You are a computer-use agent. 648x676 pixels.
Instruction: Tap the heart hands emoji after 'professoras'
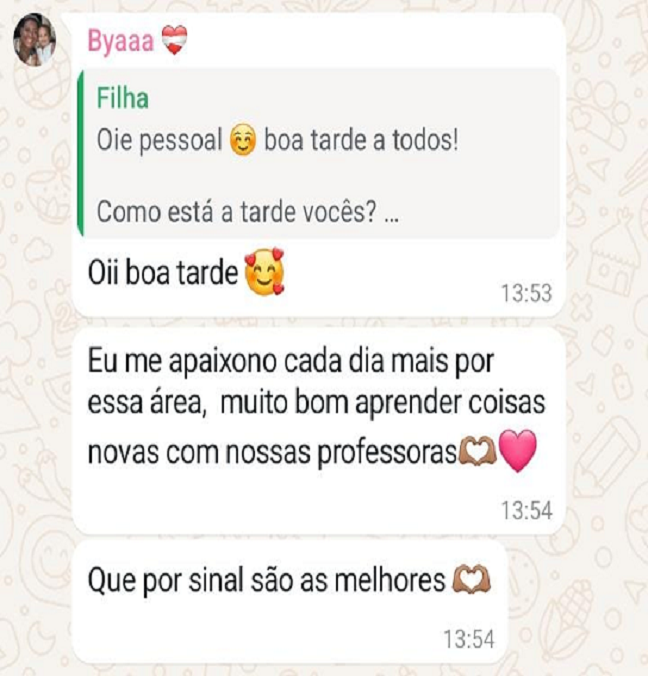(477, 451)
